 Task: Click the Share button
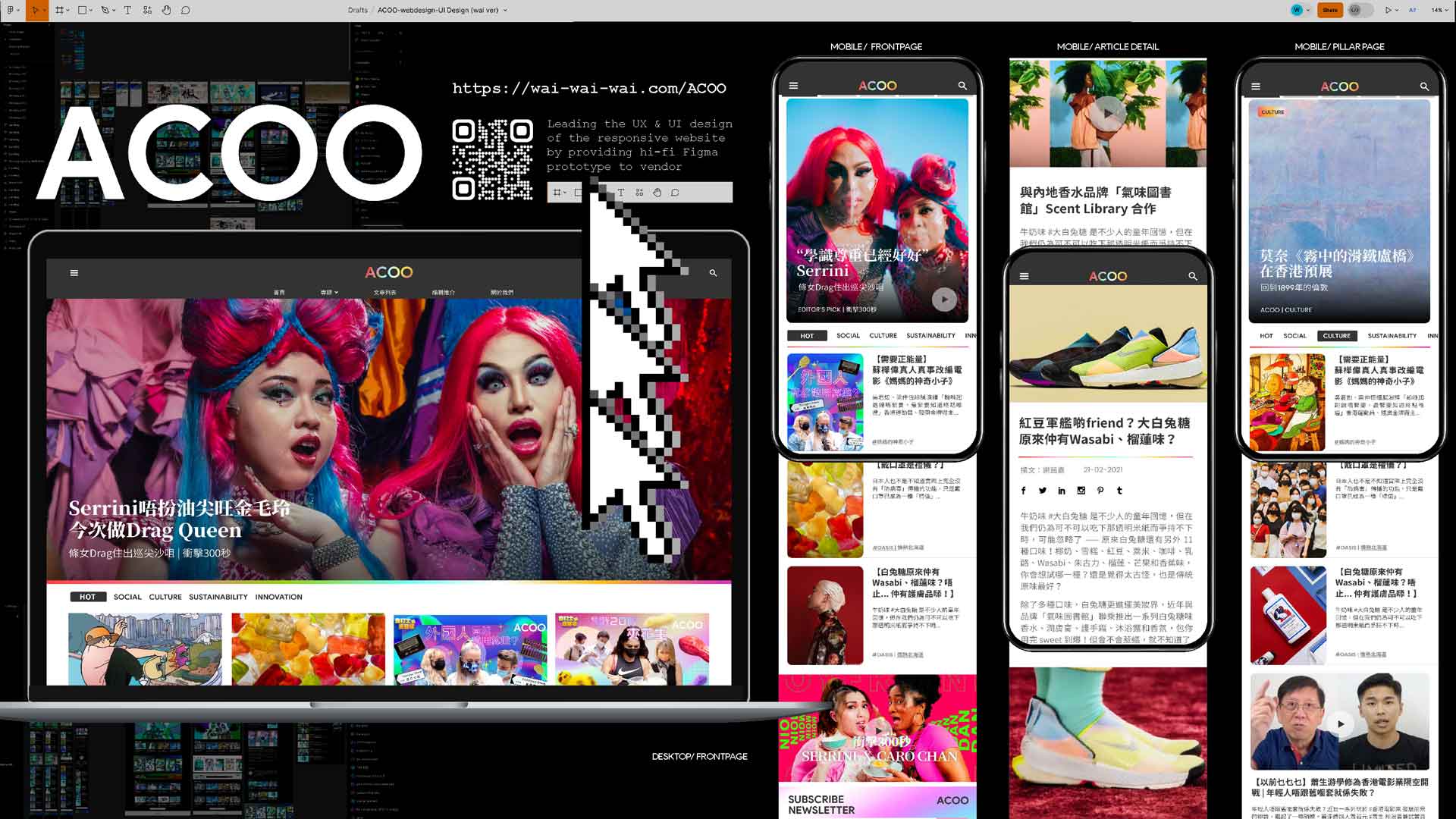(1330, 11)
